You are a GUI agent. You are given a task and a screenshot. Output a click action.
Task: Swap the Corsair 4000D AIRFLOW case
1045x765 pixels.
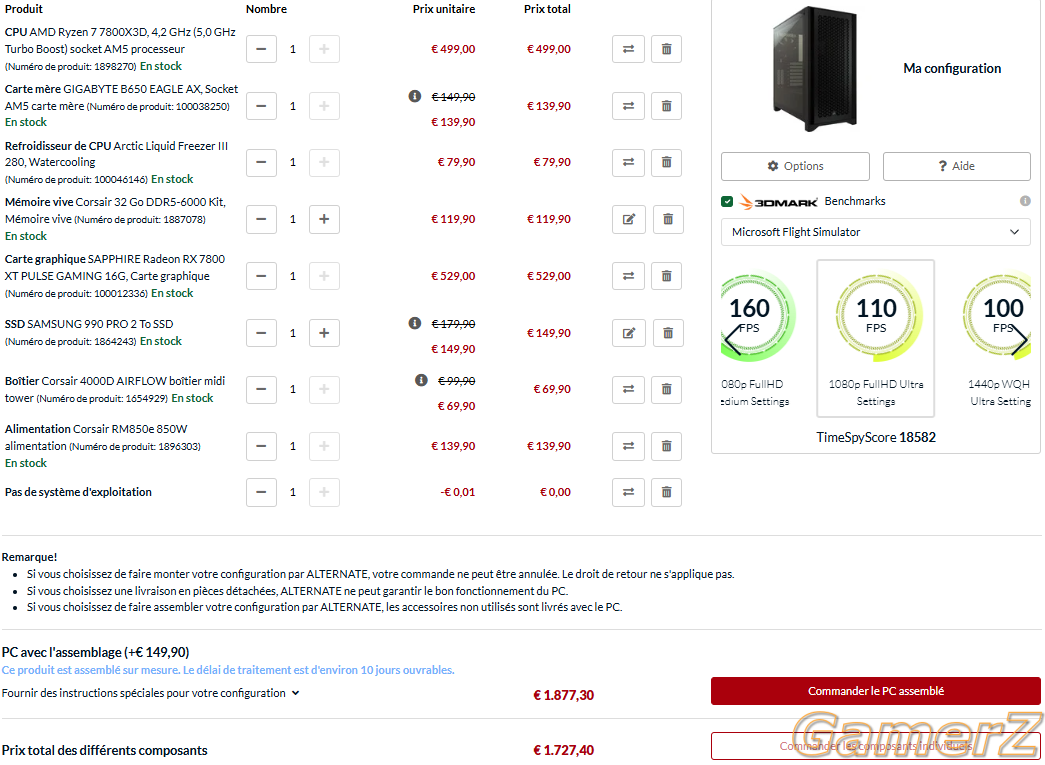coord(628,389)
